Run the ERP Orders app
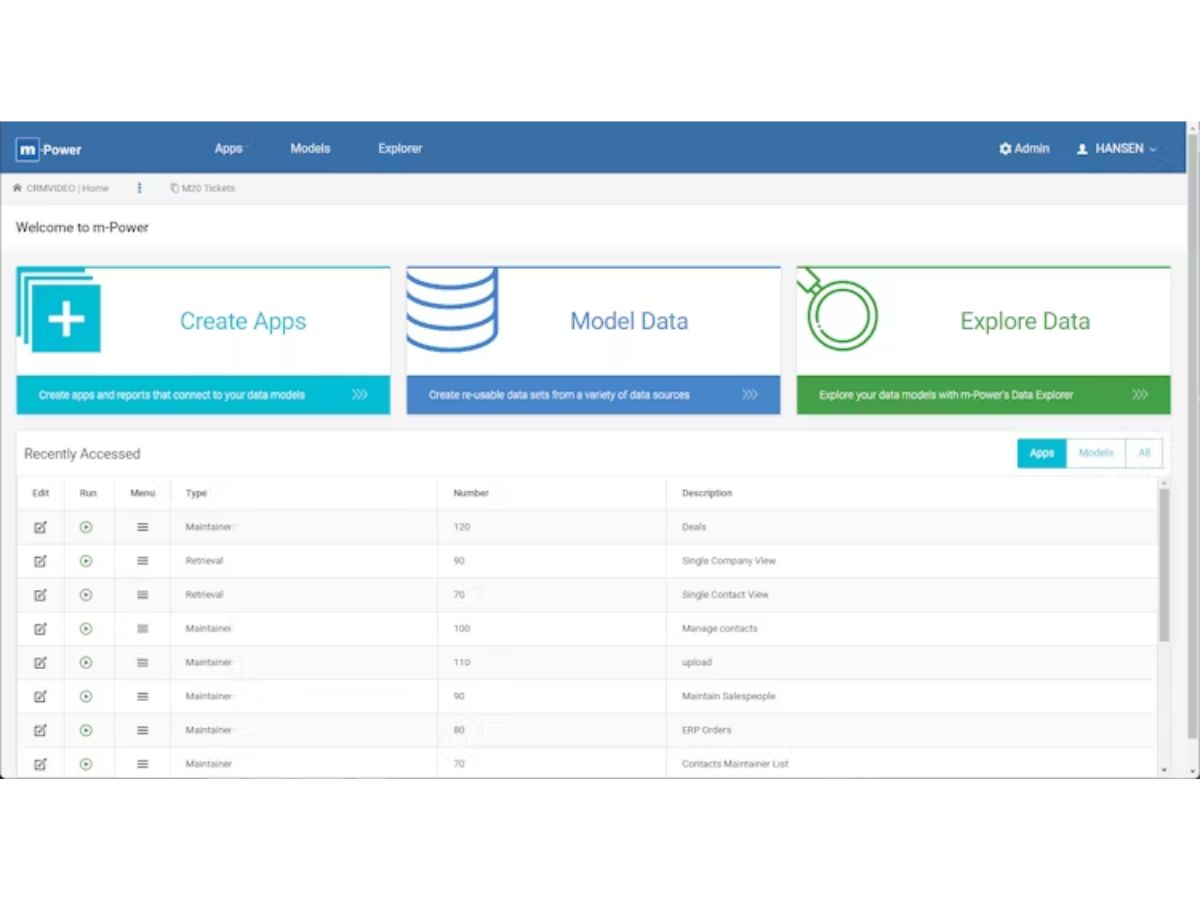The width and height of the screenshot is (1200, 900). tap(86, 731)
